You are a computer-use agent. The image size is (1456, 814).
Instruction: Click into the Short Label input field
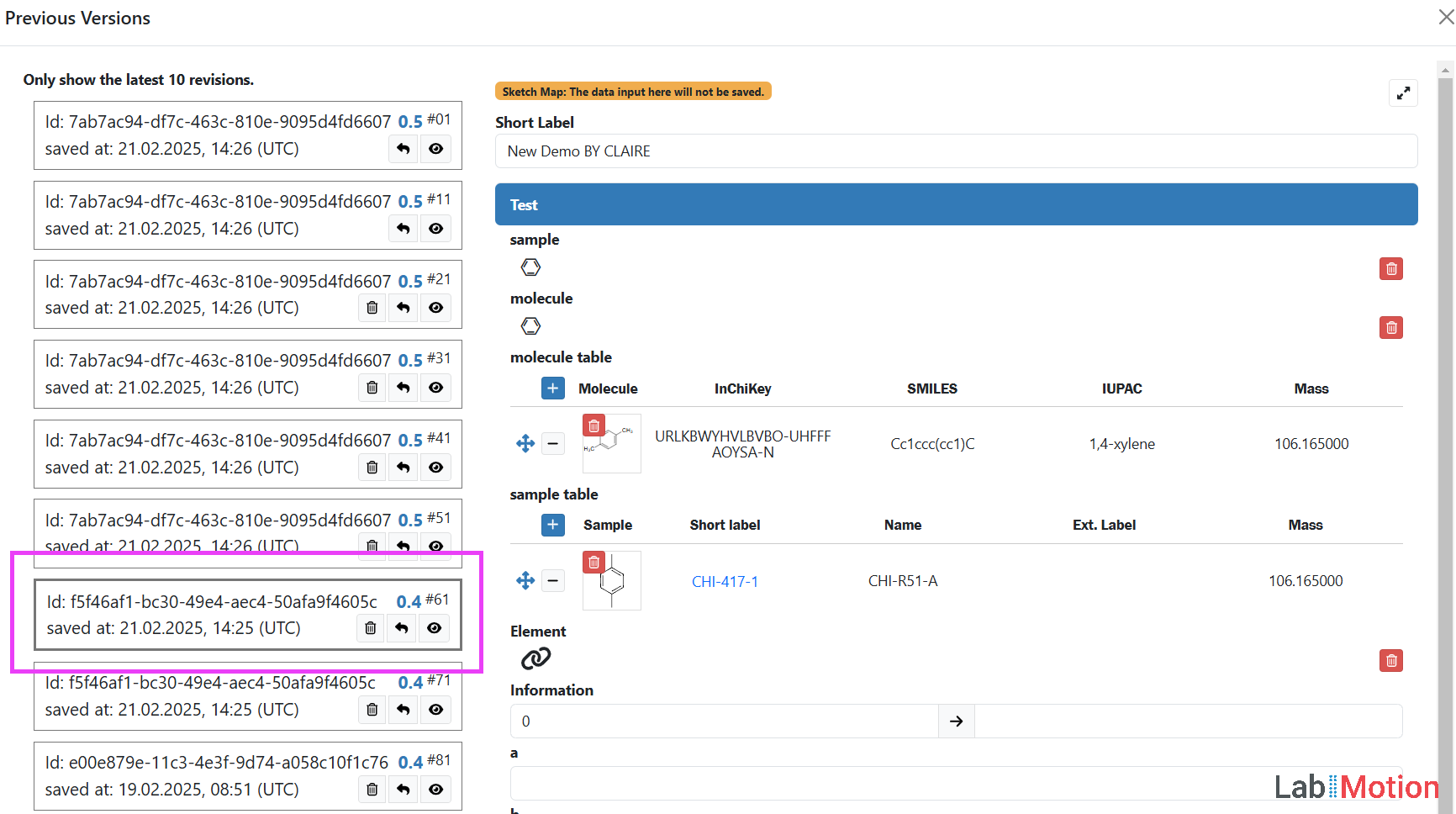click(x=956, y=151)
